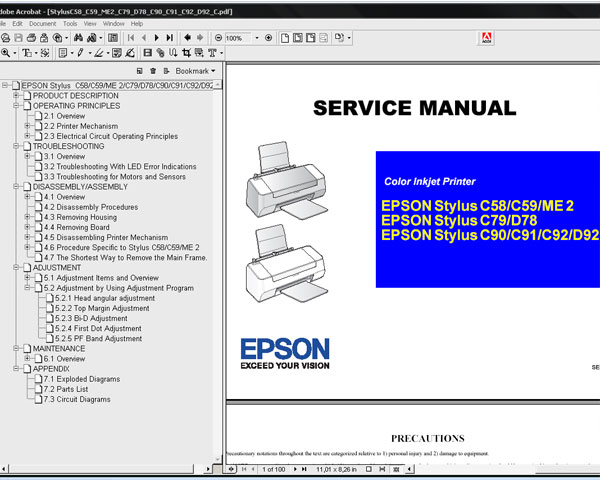Click the Save (floppy disk) icon

[18, 38]
